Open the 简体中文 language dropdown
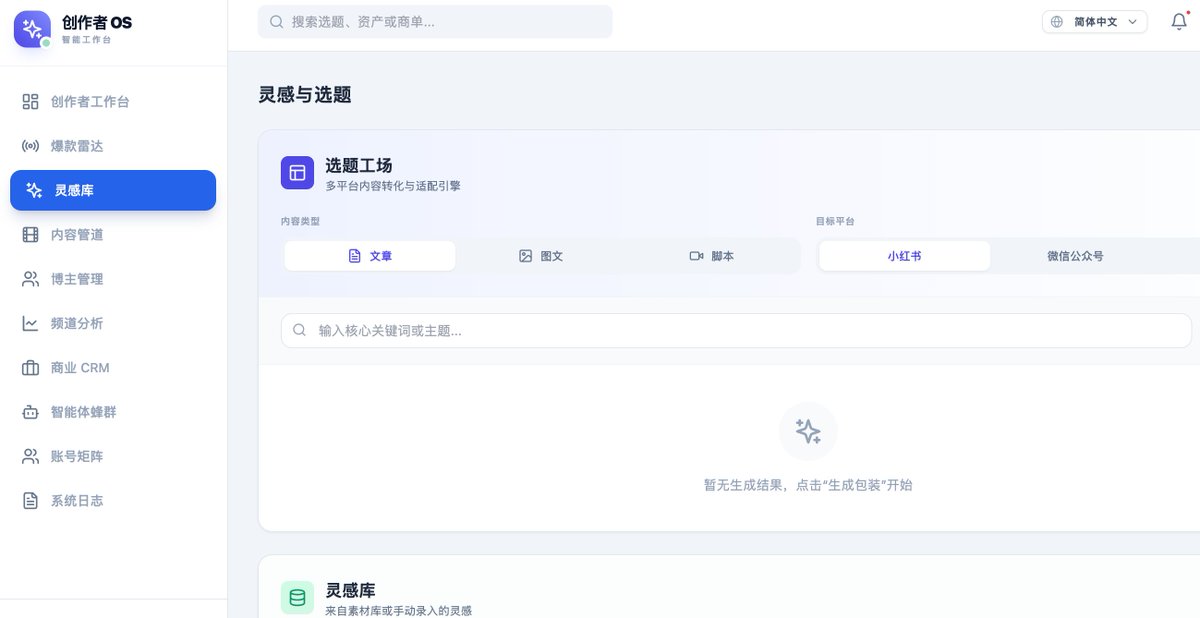1200x618 pixels. tap(1095, 21)
